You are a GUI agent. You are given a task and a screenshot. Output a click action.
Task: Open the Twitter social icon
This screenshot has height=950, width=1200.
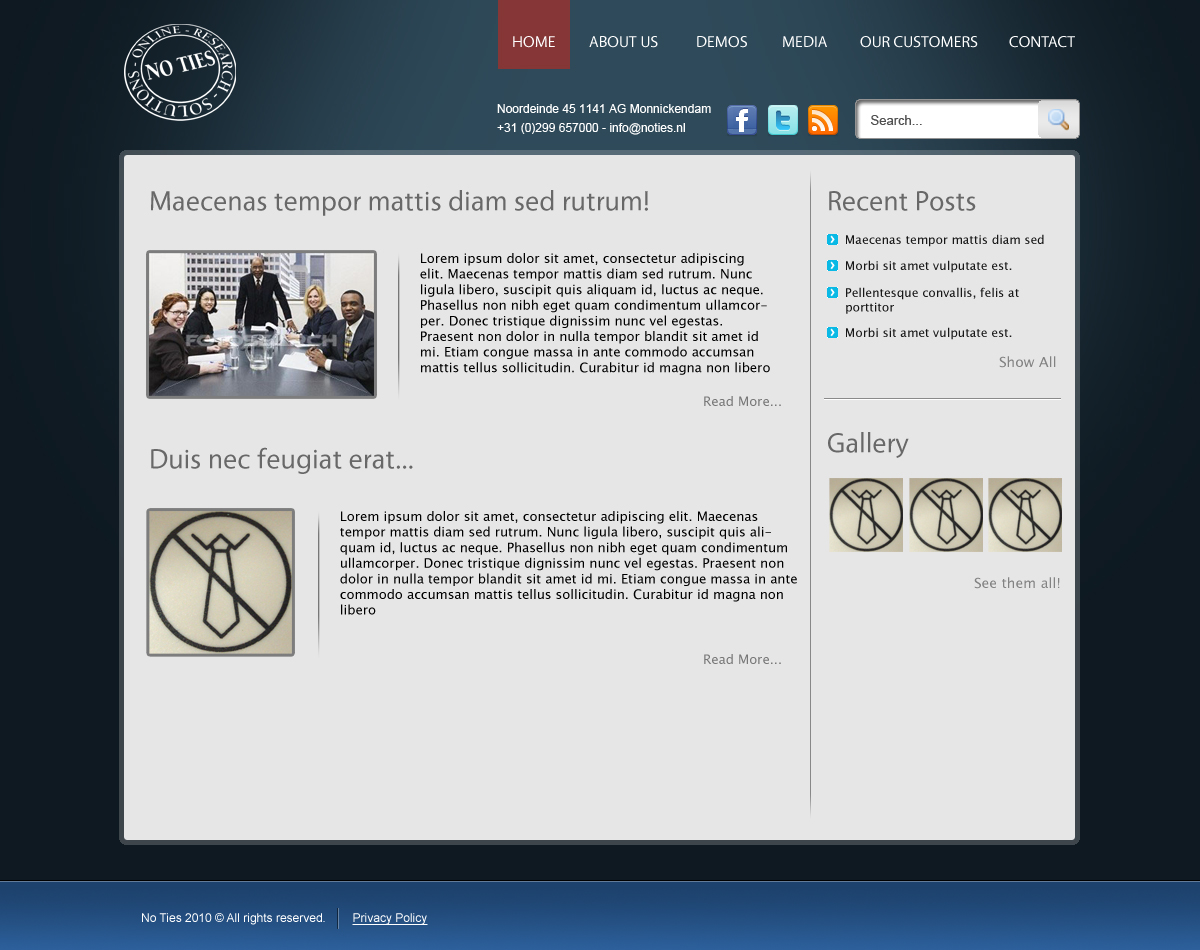pyautogui.click(x=783, y=120)
